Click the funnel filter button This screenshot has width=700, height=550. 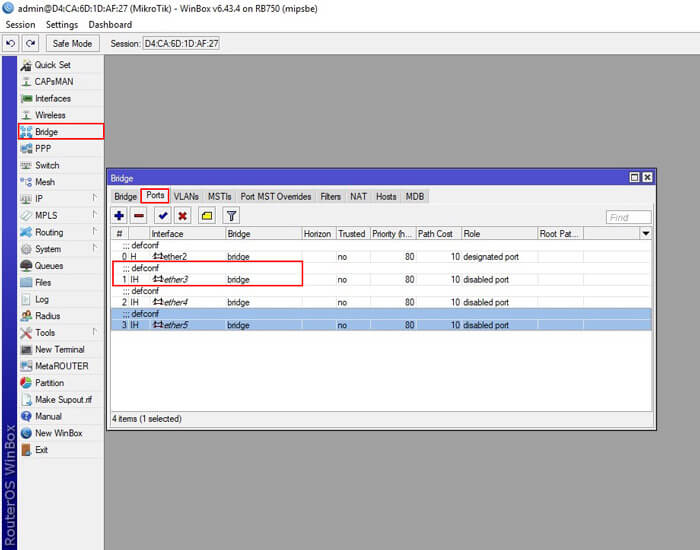click(x=231, y=216)
